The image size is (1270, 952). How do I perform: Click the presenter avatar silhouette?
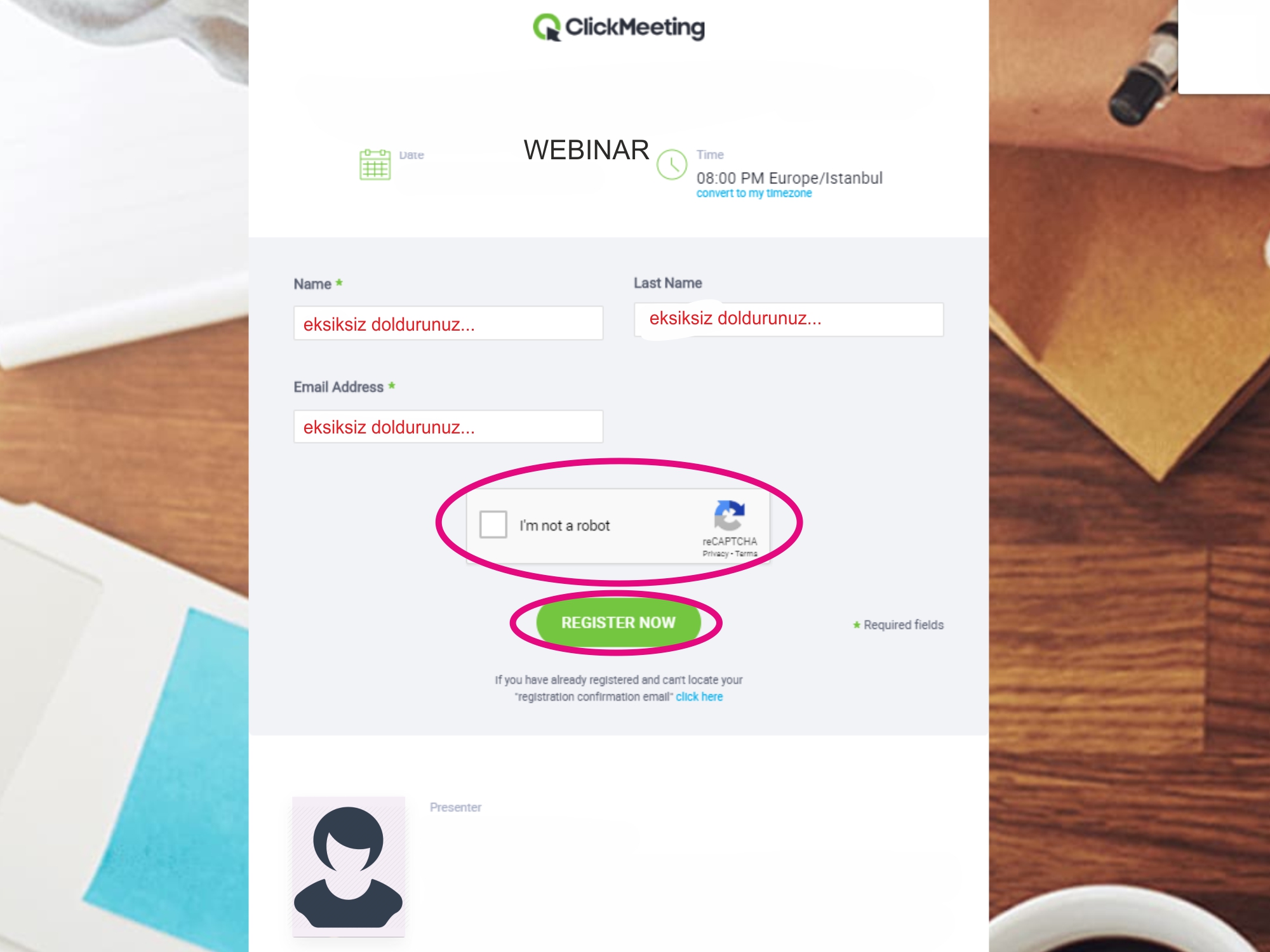tap(349, 866)
